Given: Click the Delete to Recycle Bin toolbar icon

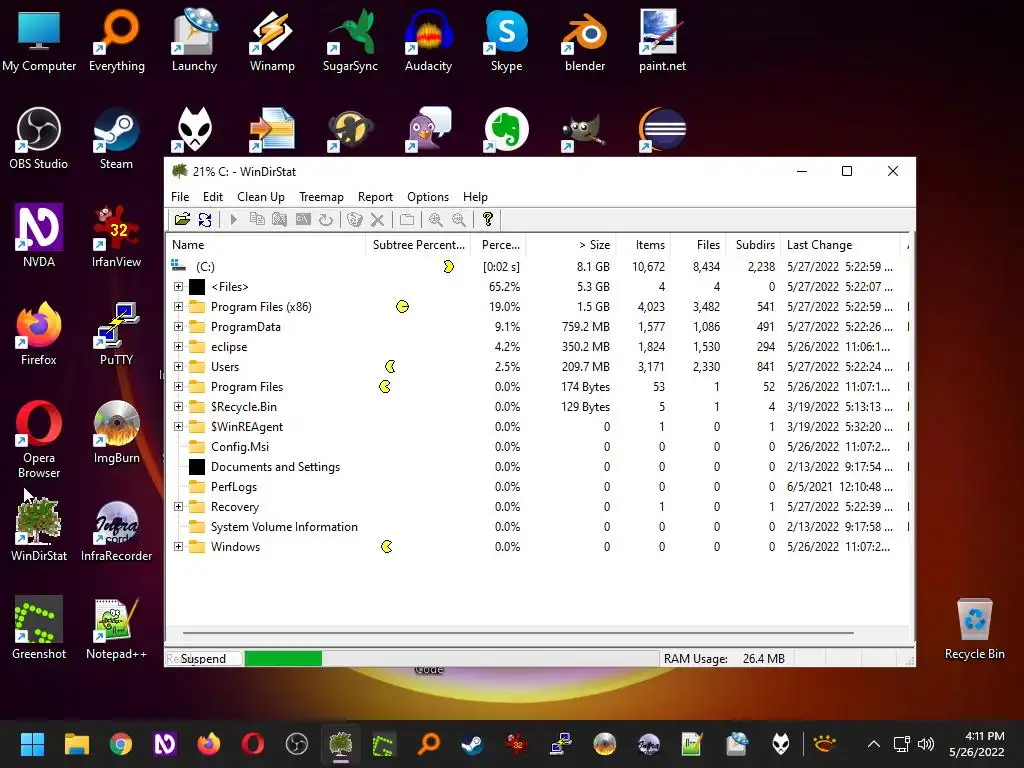Looking at the screenshot, I should pos(355,219).
